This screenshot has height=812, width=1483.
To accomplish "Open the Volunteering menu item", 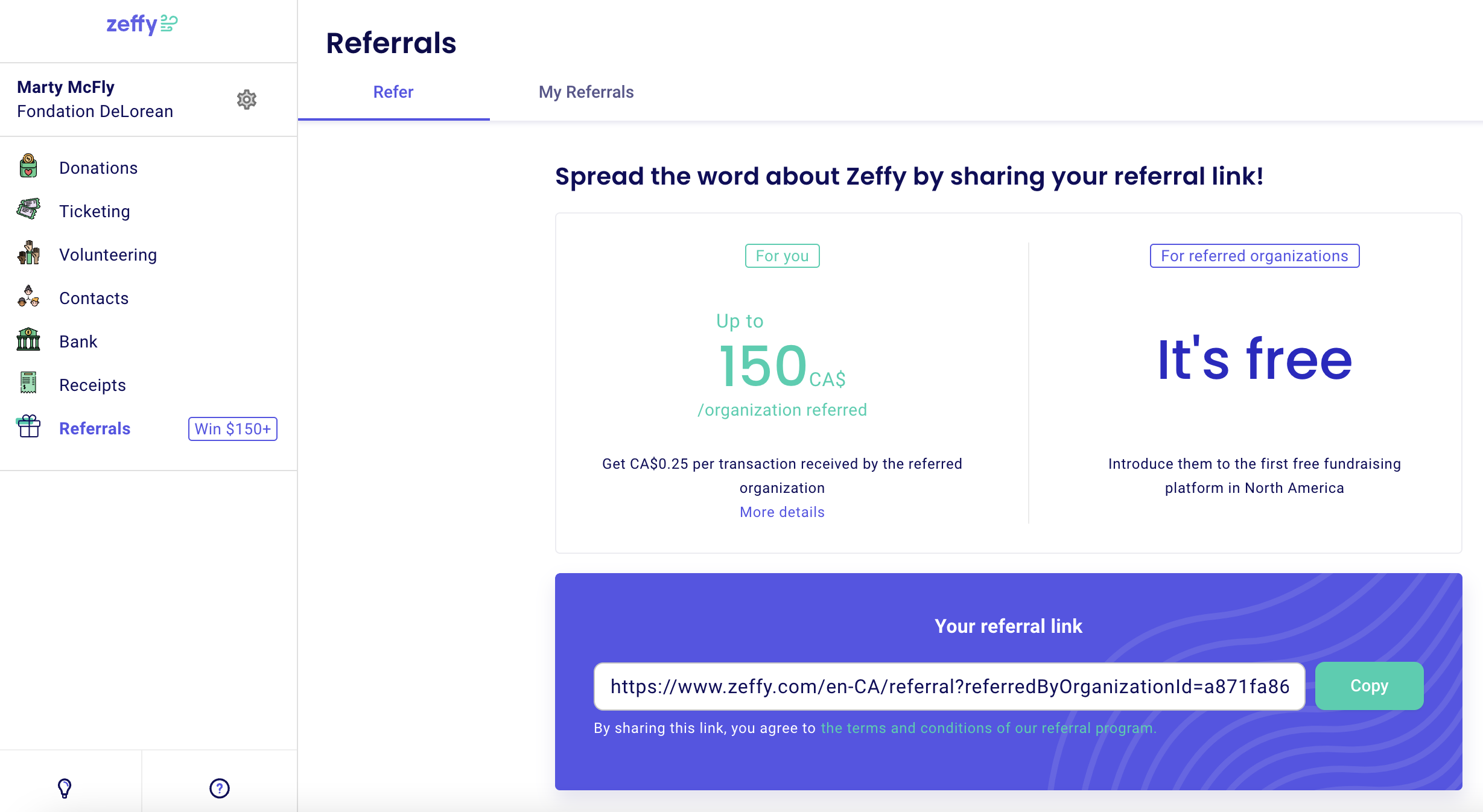I will (108, 255).
